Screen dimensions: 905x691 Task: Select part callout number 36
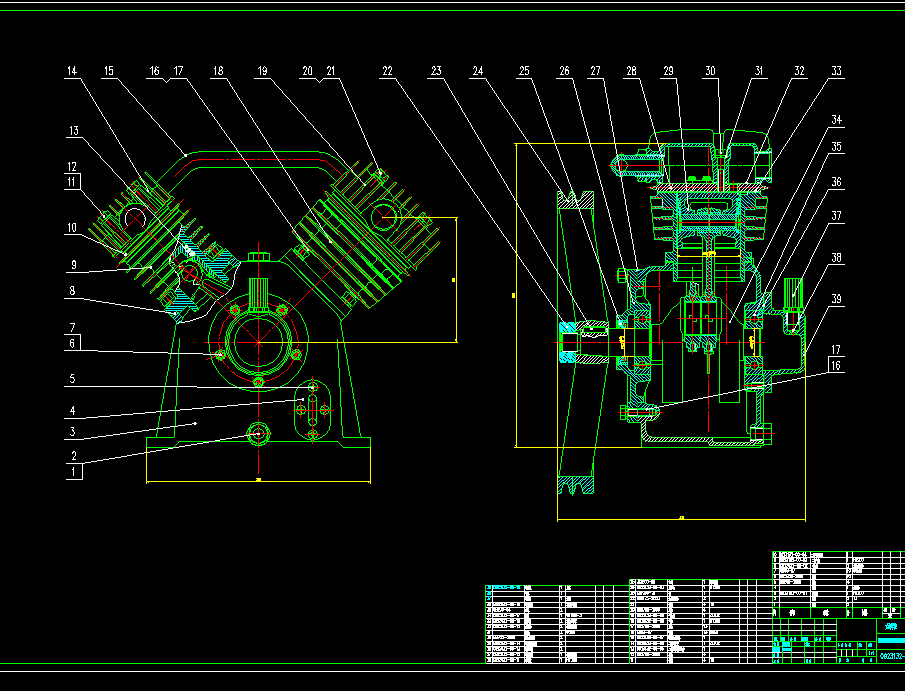(x=836, y=182)
